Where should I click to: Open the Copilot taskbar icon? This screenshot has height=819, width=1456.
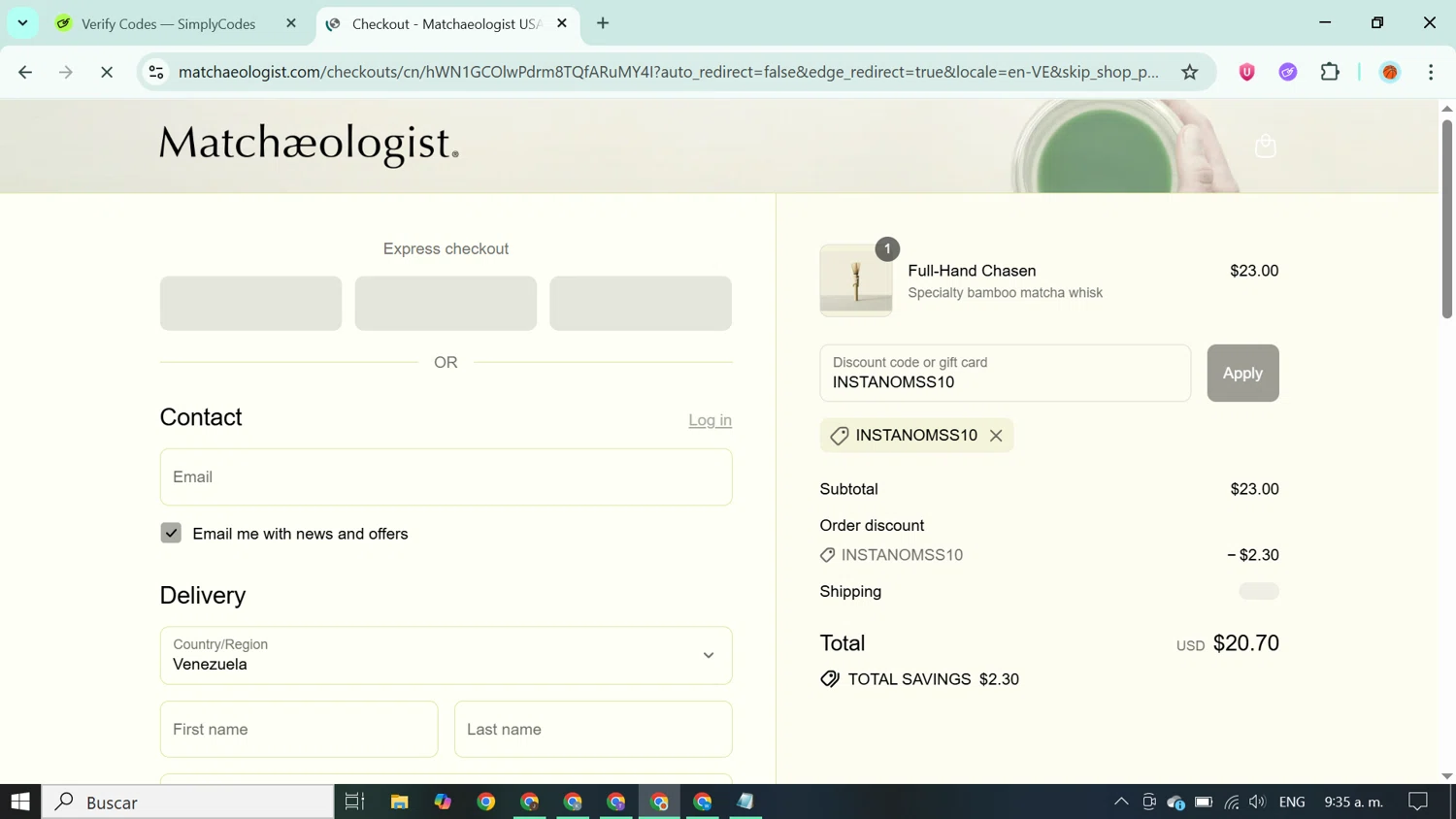tap(443, 802)
